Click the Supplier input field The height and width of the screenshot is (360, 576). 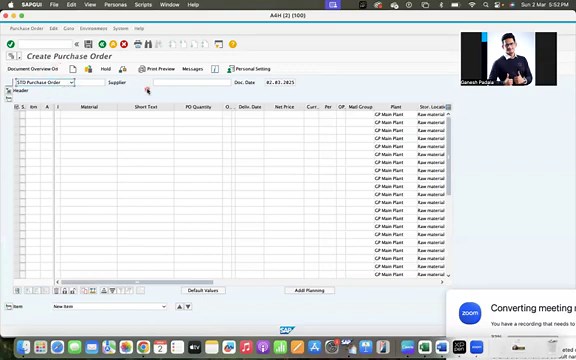pyautogui.click(x=192, y=83)
